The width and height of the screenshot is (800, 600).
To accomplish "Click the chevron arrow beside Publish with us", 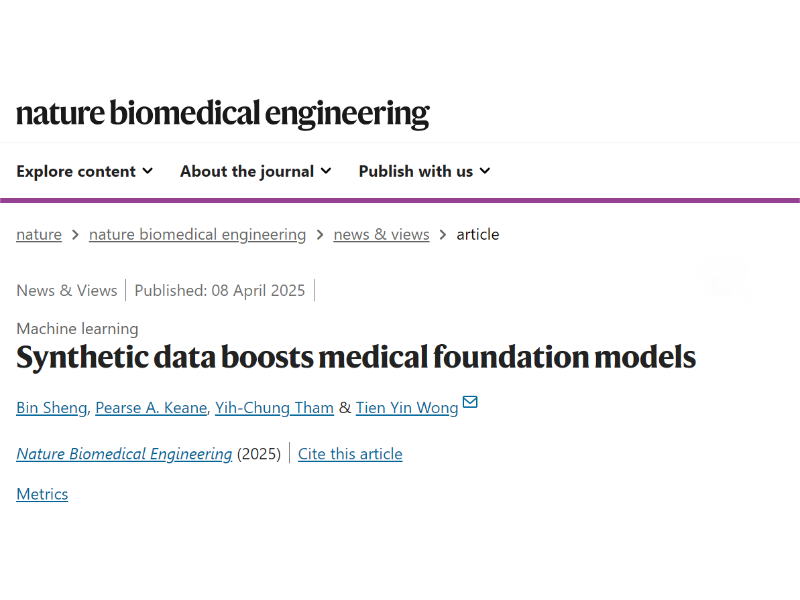I will pyautogui.click(x=485, y=171).
